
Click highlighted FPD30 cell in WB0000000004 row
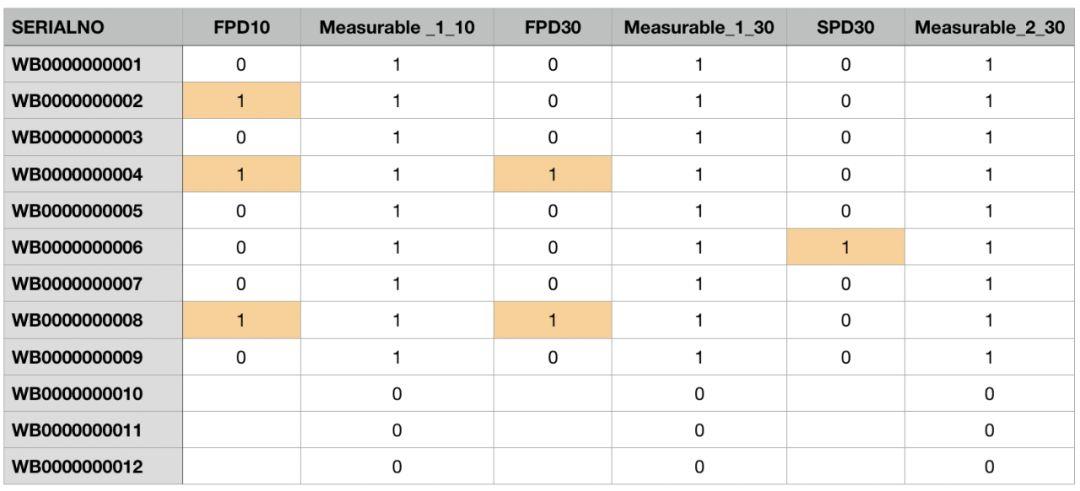tap(553, 174)
